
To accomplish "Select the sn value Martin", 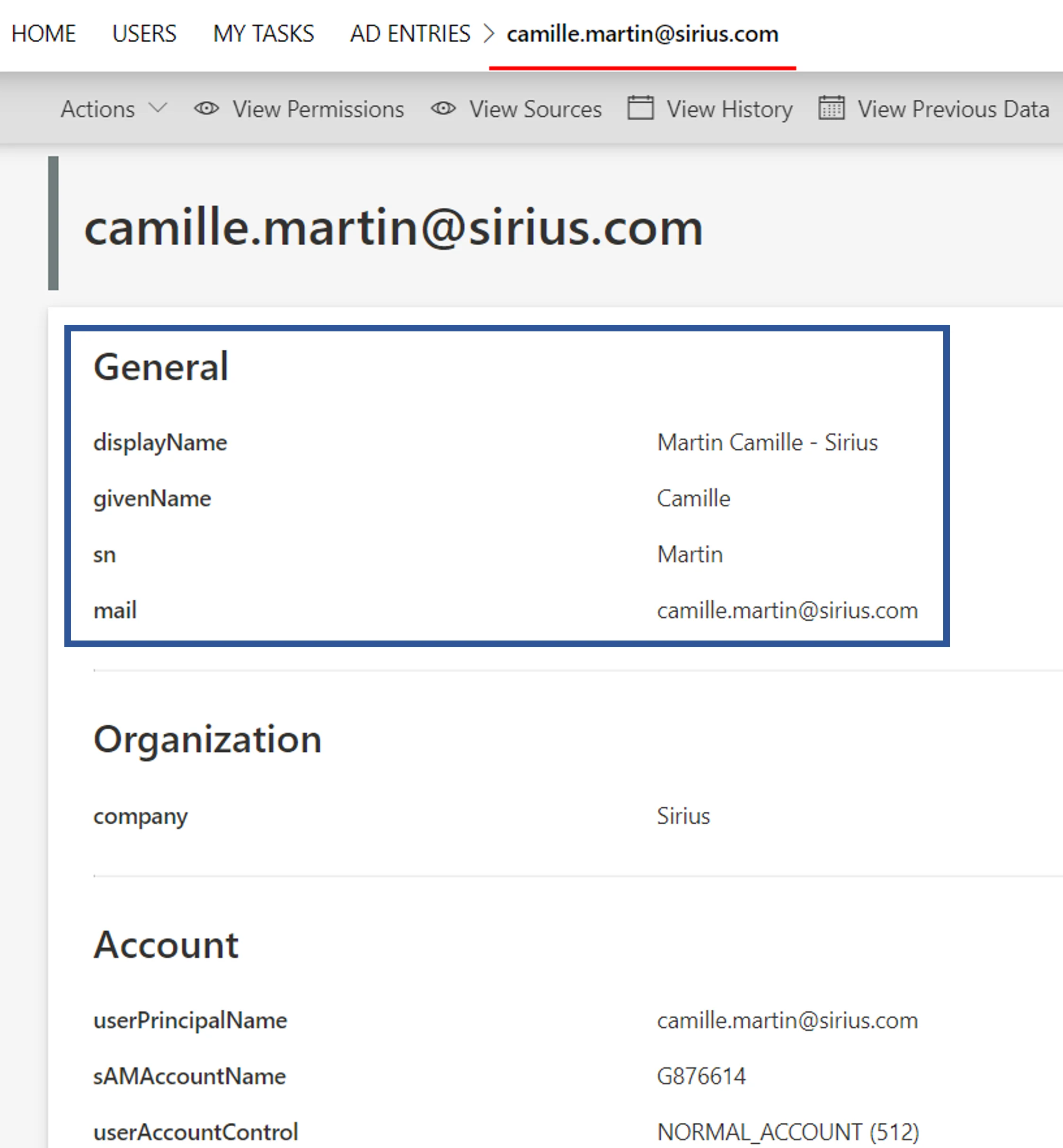I will click(690, 554).
